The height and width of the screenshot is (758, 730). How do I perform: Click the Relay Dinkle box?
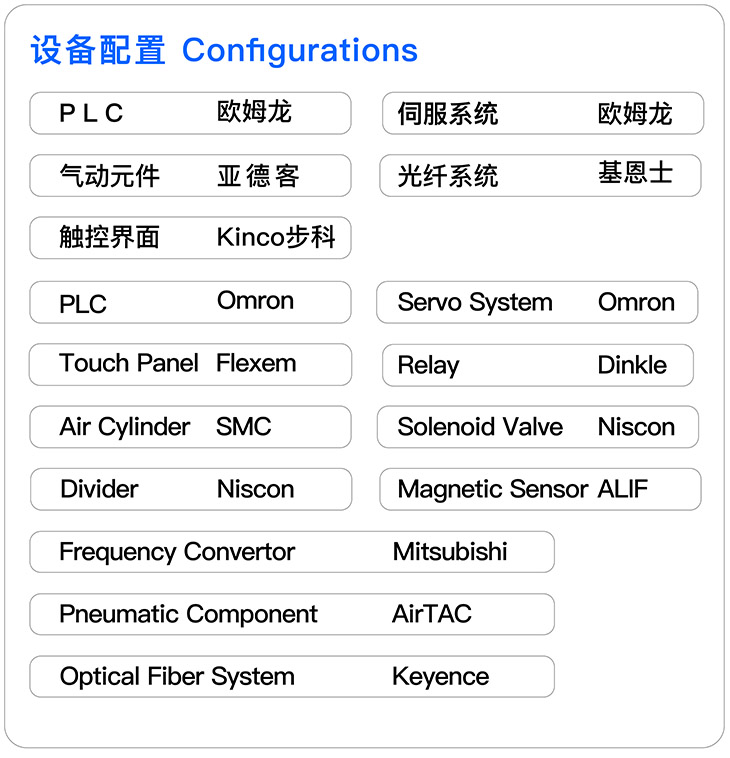tap(537, 365)
